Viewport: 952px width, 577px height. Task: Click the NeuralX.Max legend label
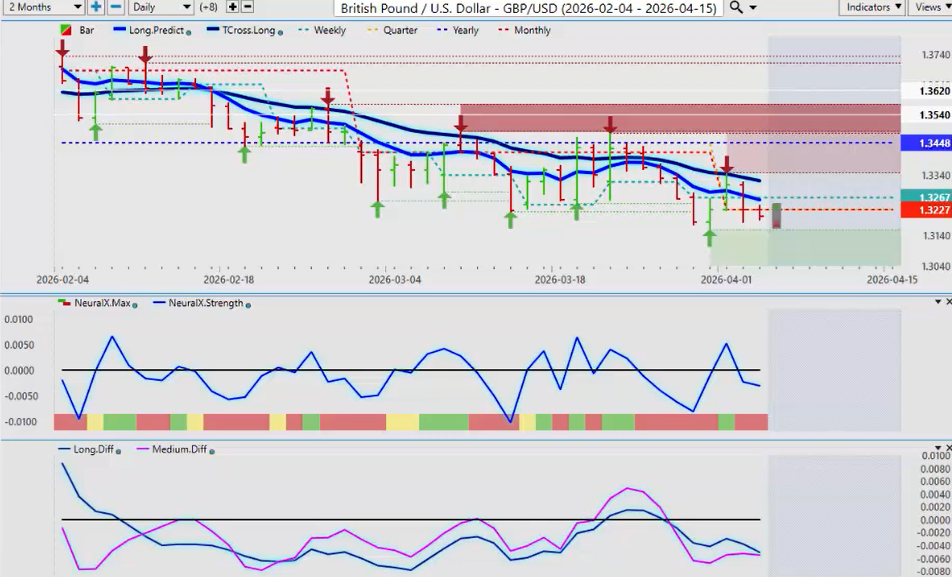[x=109, y=303]
